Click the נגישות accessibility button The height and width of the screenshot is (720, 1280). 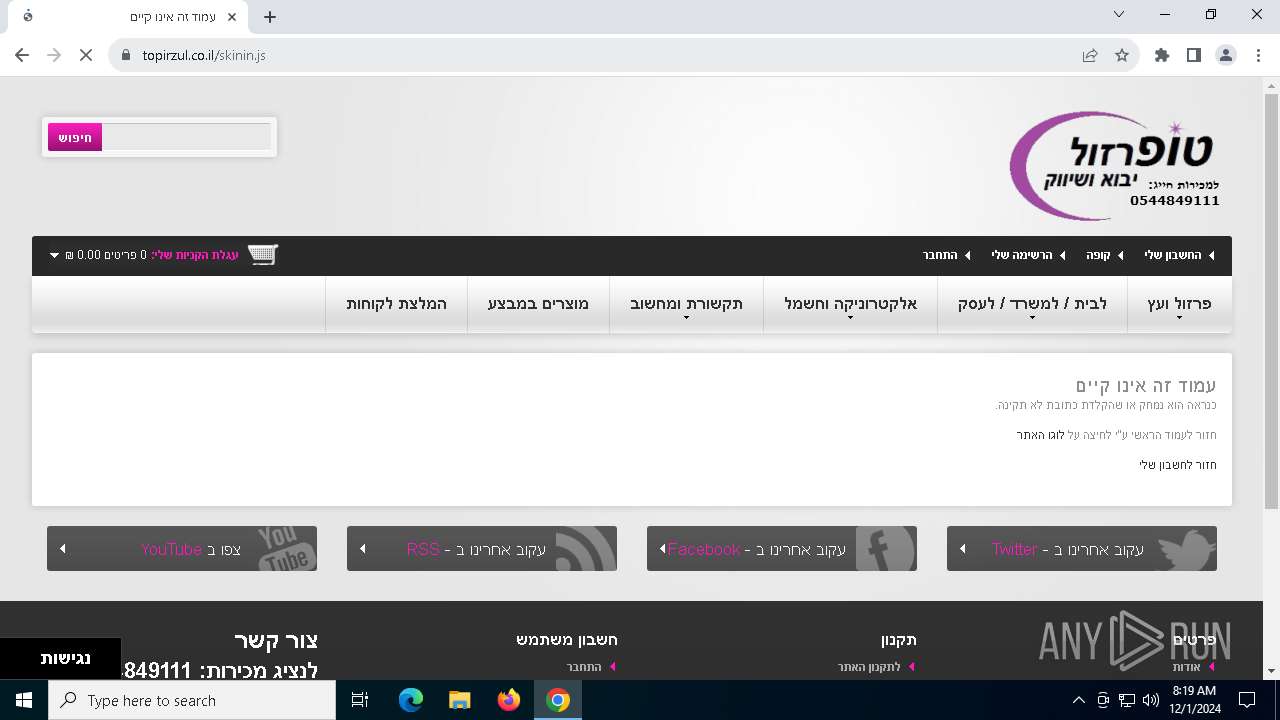pyautogui.click(x=62, y=658)
